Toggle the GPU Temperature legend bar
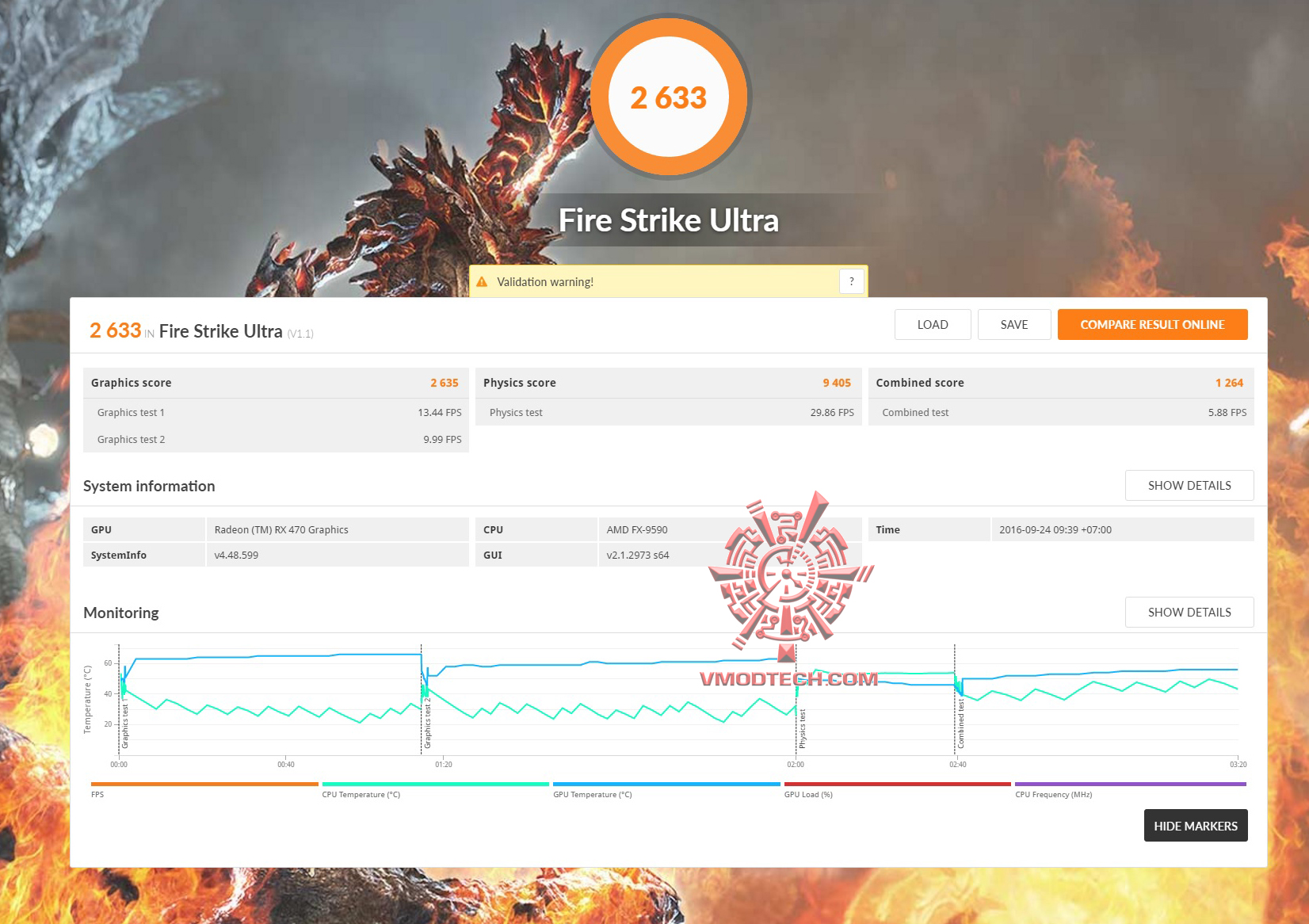Screen dimensions: 1309x924 pyautogui.click(x=666, y=785)
